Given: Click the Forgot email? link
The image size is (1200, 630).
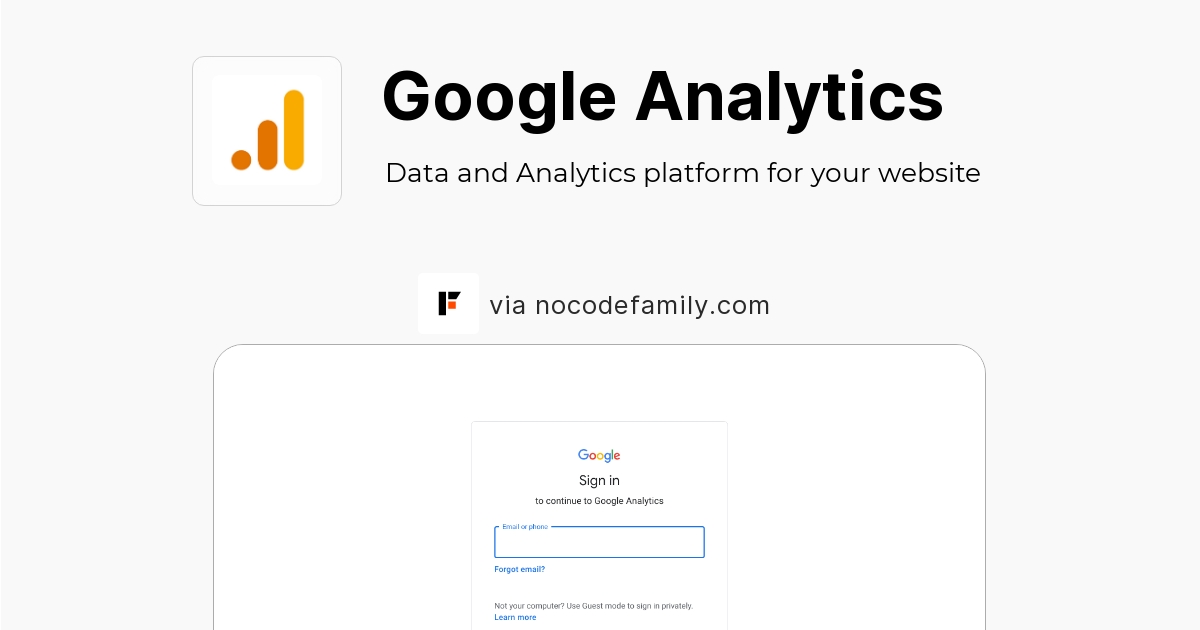Looking at the screenshot, I should click(519, 569).
